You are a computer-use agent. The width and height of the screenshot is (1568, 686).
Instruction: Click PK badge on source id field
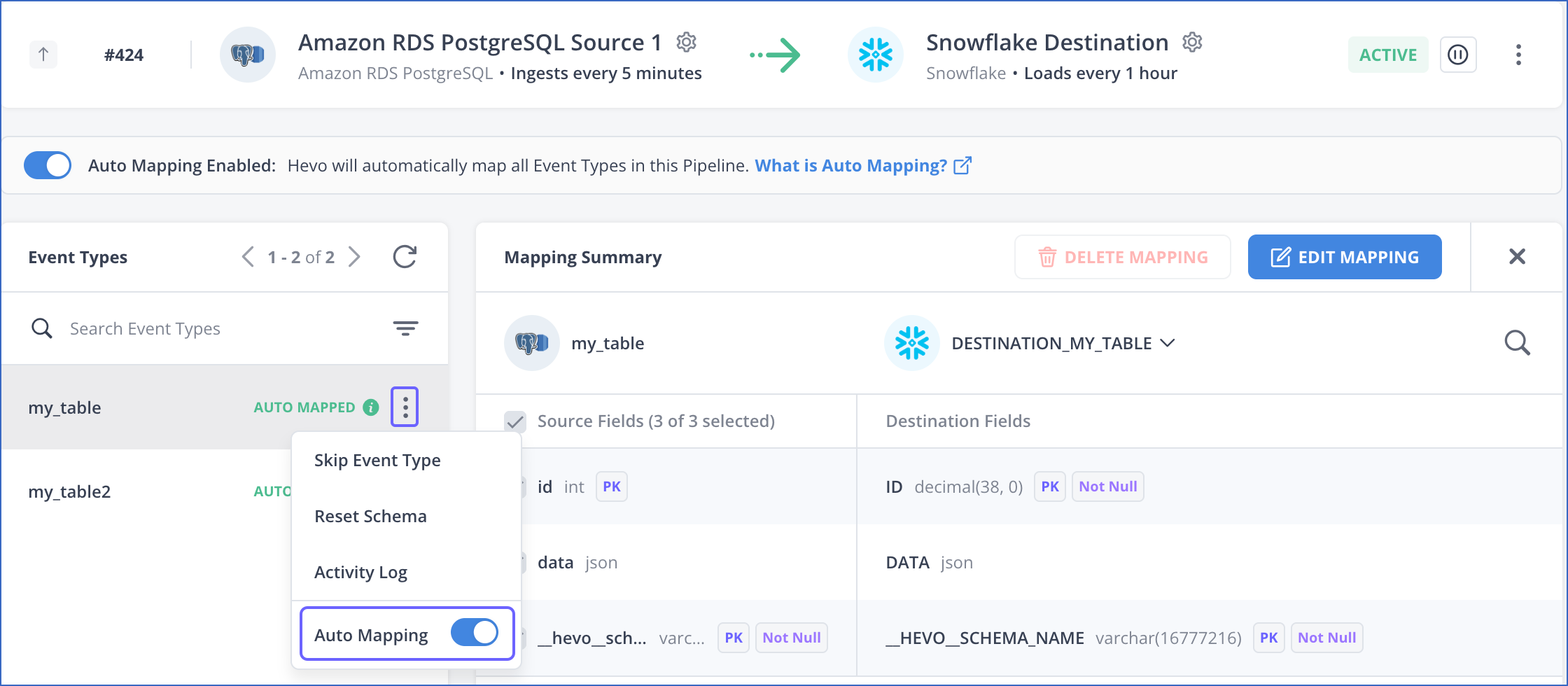[612, 486]
